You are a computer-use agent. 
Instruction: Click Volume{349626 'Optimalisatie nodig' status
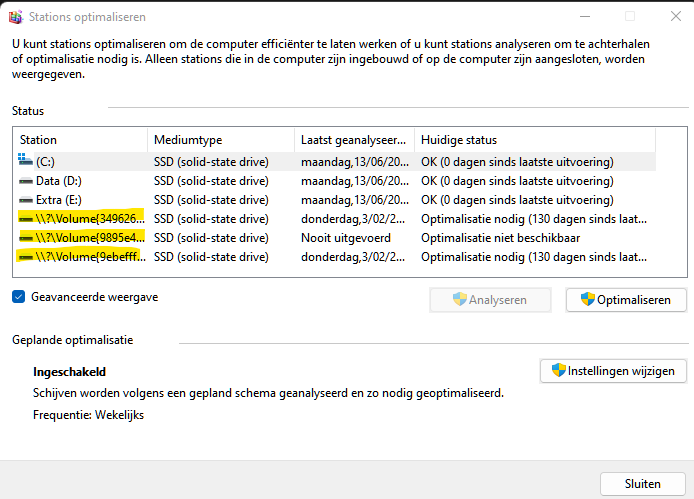coord(534,219)
